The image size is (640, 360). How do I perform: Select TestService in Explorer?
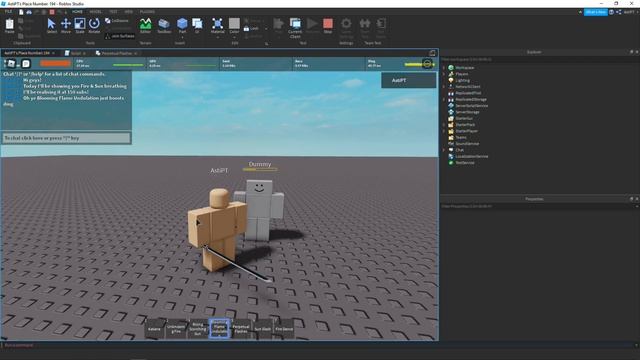465,163
